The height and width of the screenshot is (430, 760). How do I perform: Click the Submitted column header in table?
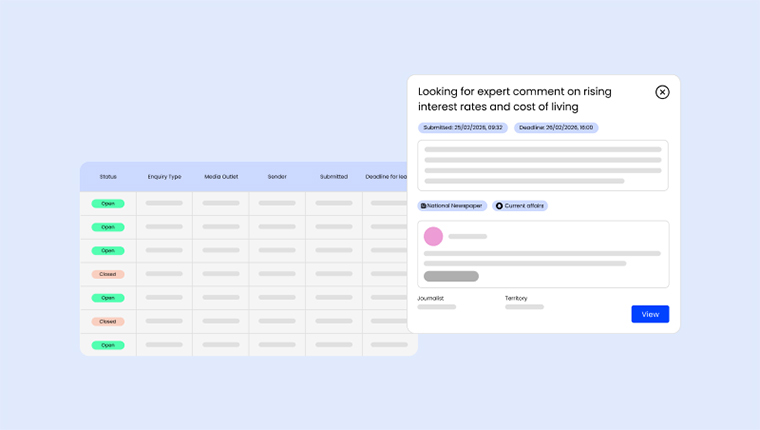334,177
